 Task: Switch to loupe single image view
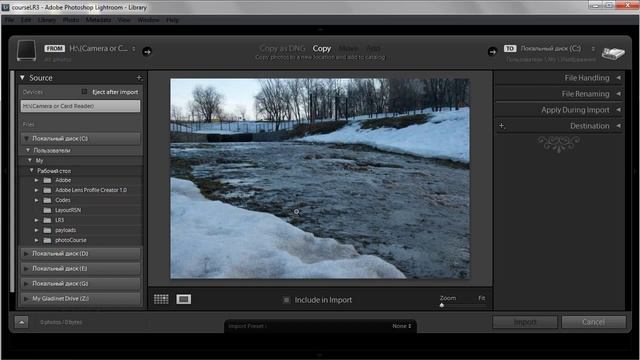(184, 299)
